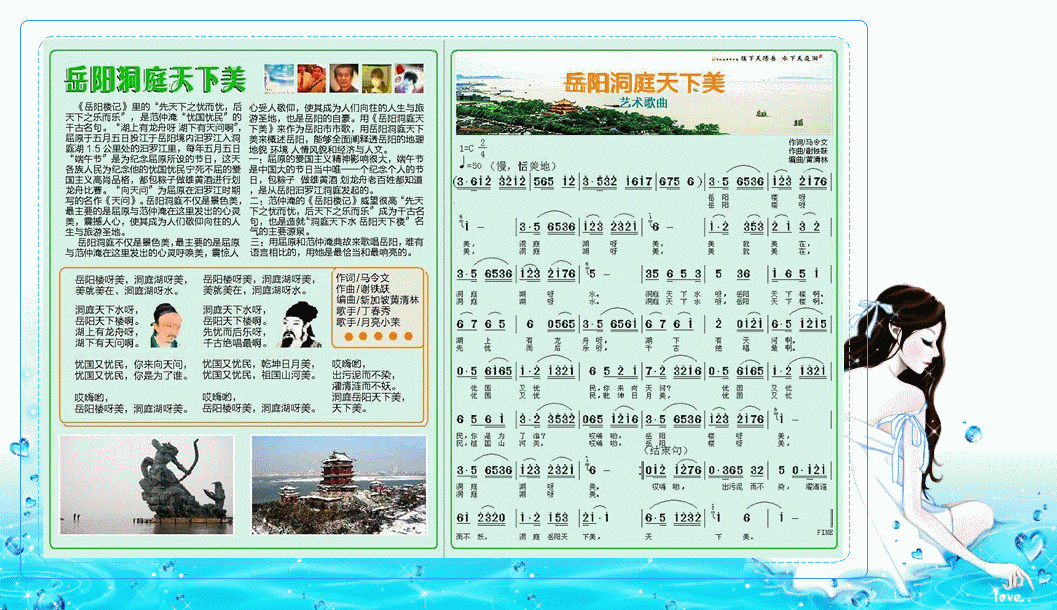Click the lyric 忧国又忧民，祖国山河美
The height and width of the screenshot is (610, 1057).
coord(259,375)
